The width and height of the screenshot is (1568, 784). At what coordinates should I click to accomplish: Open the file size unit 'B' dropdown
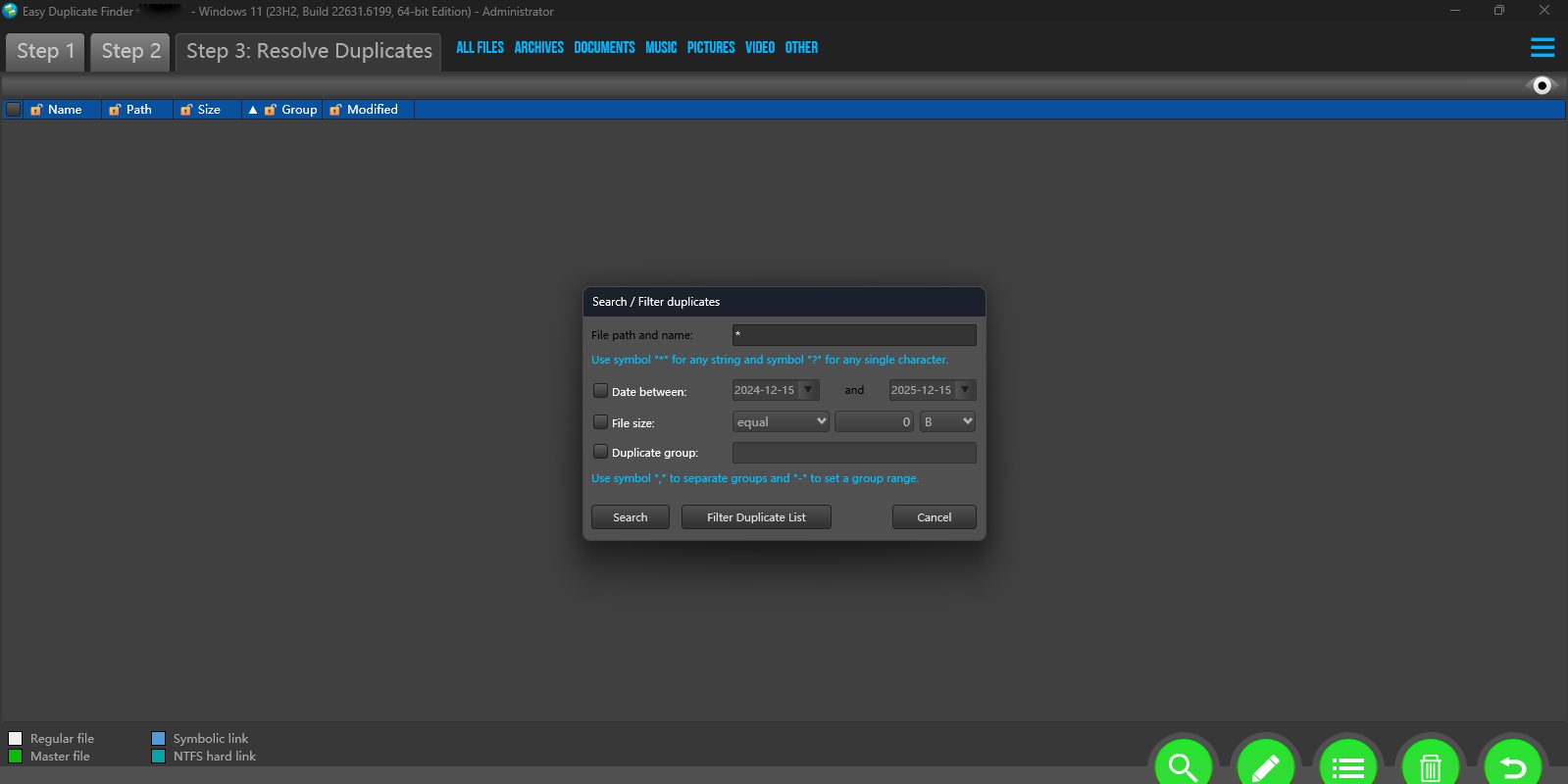point(947,421)
